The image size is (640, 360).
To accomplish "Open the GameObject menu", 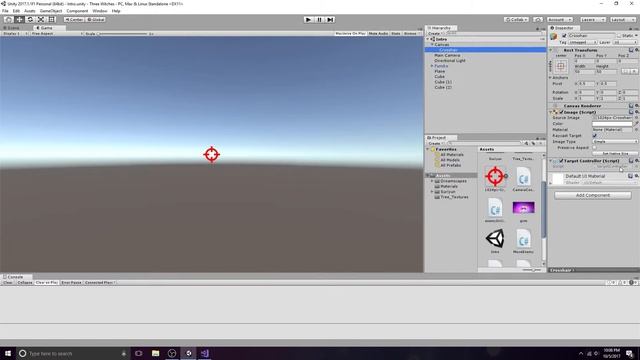I will pos(51,11).
